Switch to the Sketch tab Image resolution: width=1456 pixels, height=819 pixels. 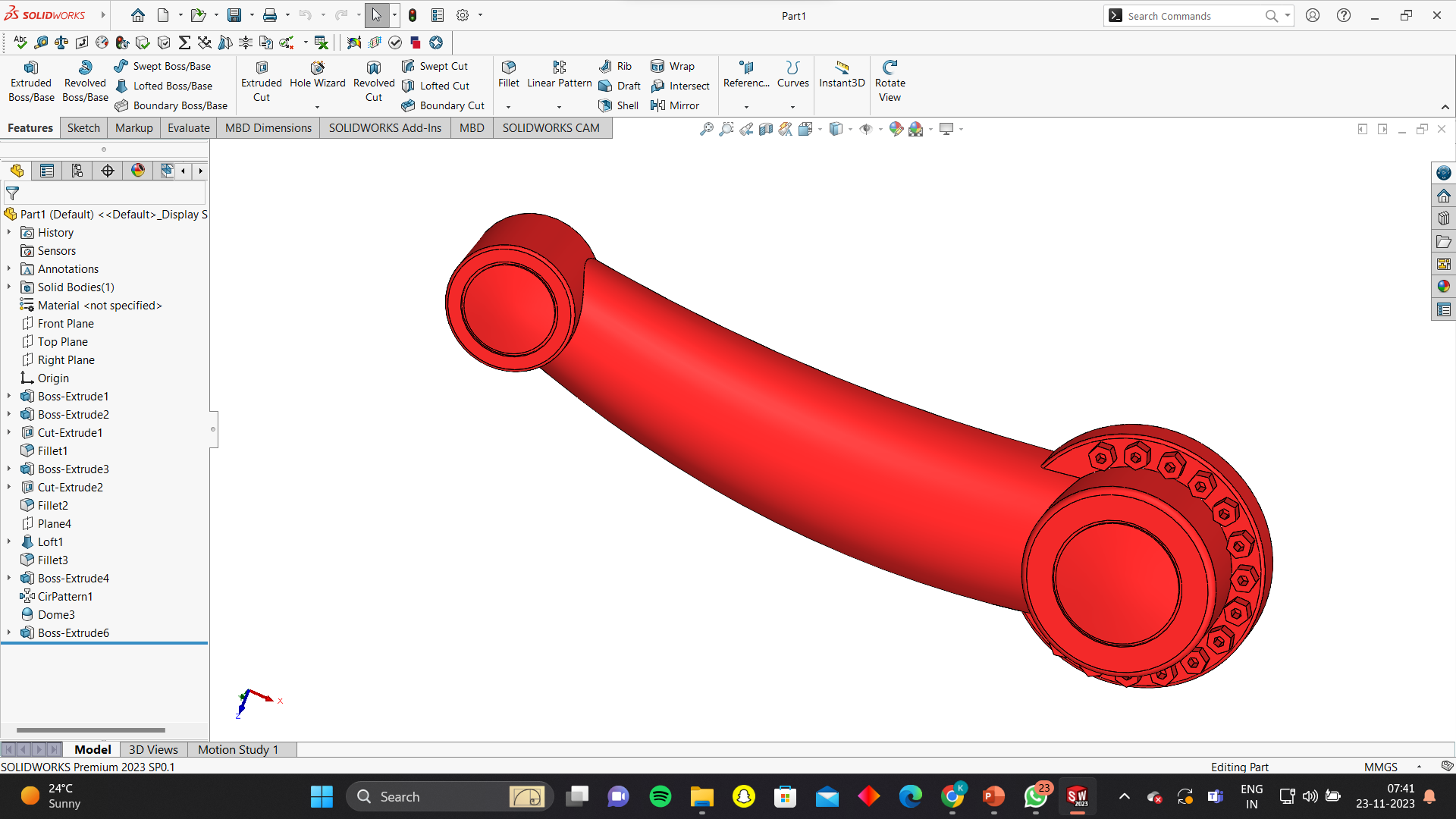(x=83, y=127)
